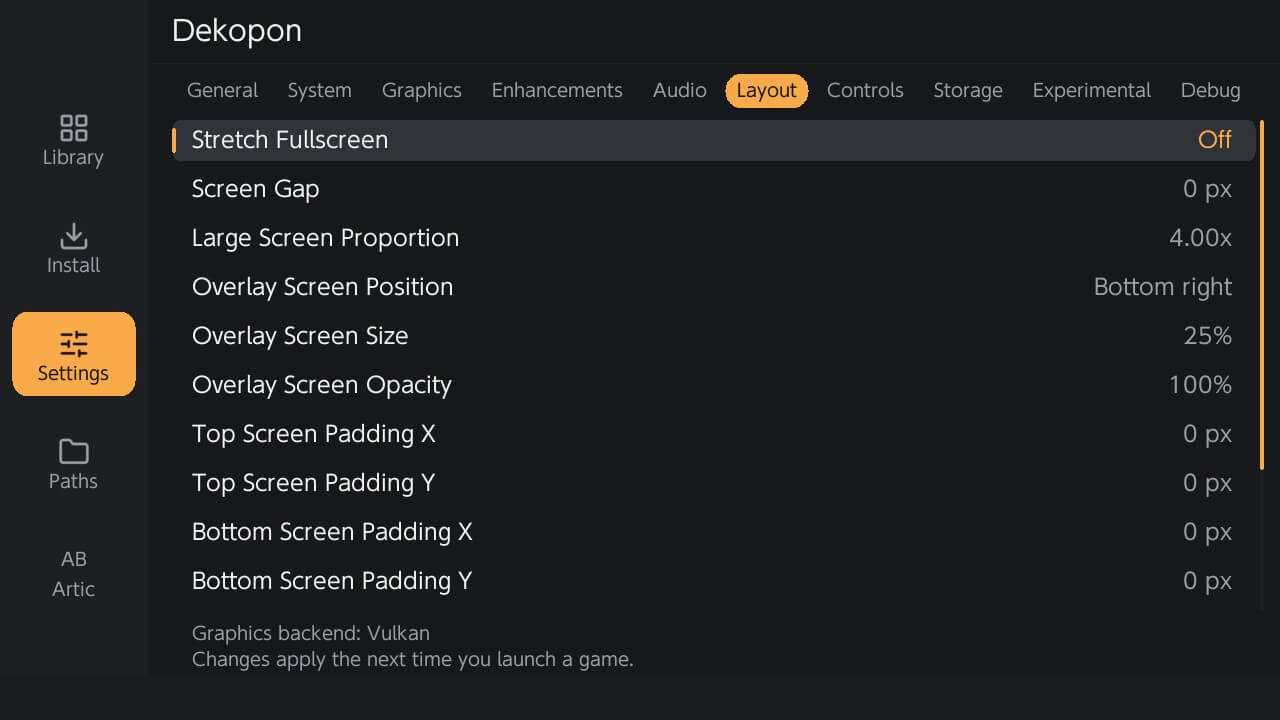Select the Settings sliders icon

click(x=73, y=344)
